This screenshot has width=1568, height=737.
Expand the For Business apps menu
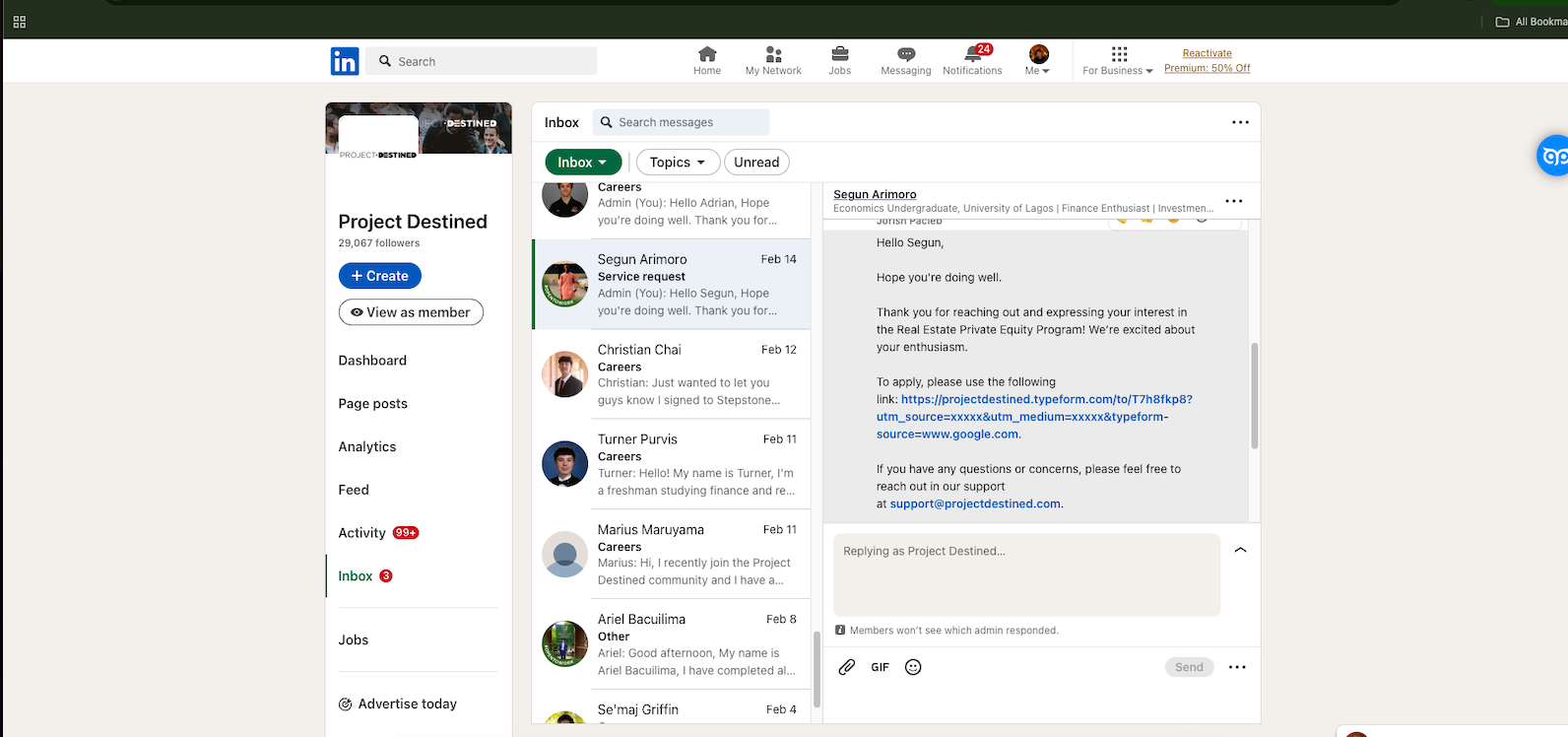click(1118, 60)
